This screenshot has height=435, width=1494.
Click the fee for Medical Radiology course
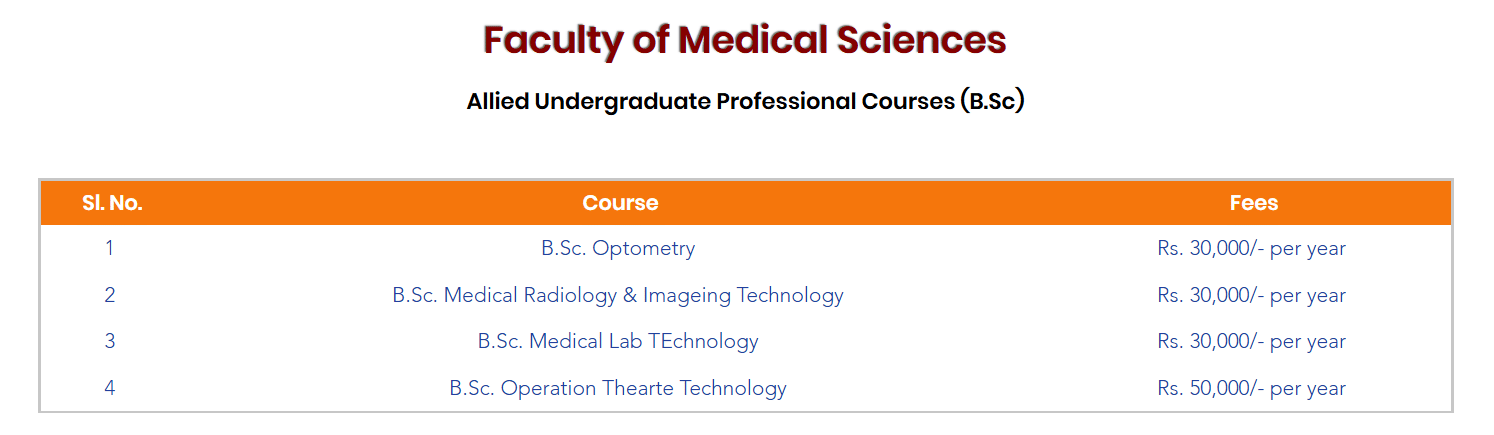[1251, 295]
